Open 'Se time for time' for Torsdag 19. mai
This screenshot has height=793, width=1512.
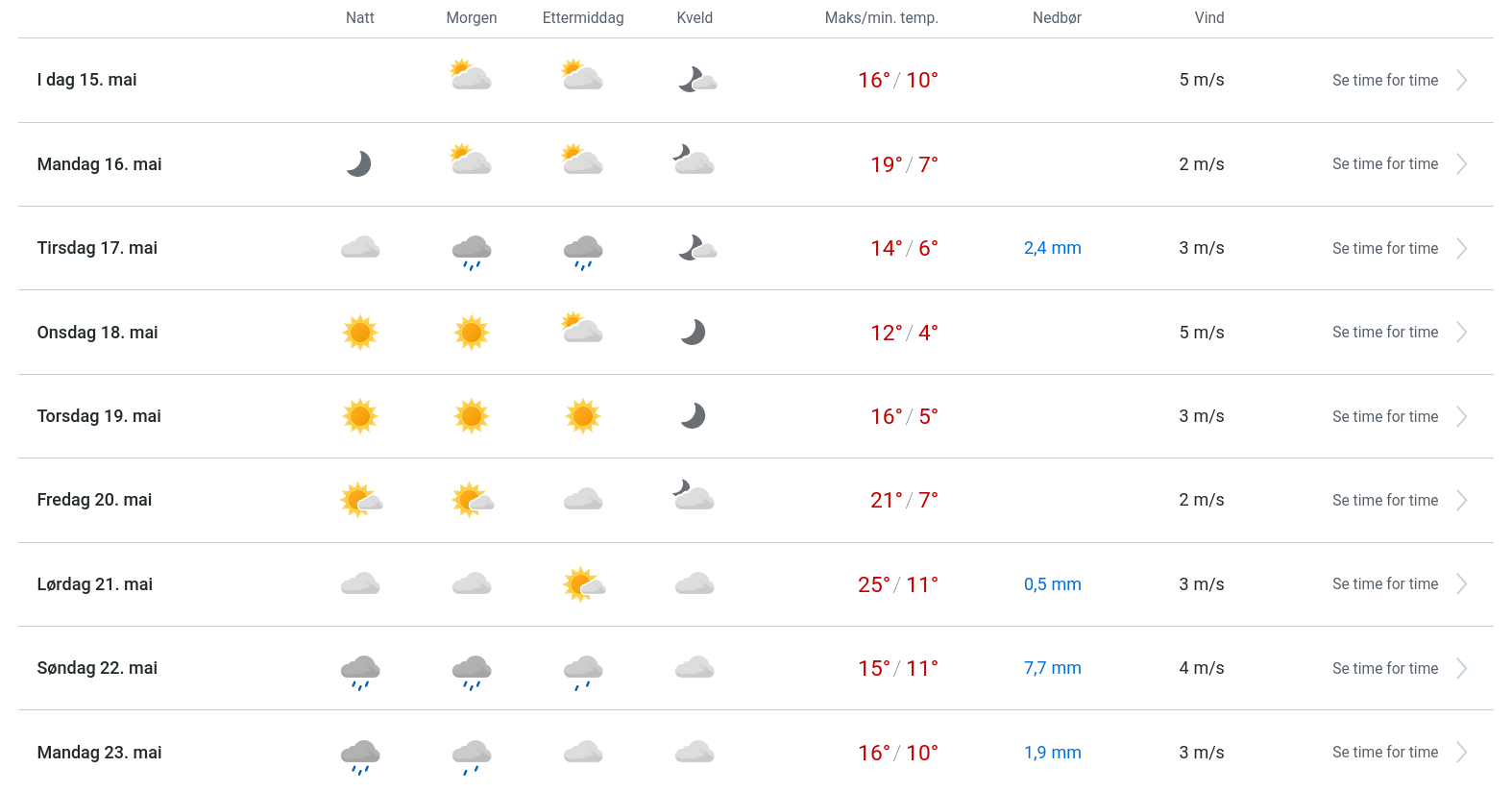1384,417
